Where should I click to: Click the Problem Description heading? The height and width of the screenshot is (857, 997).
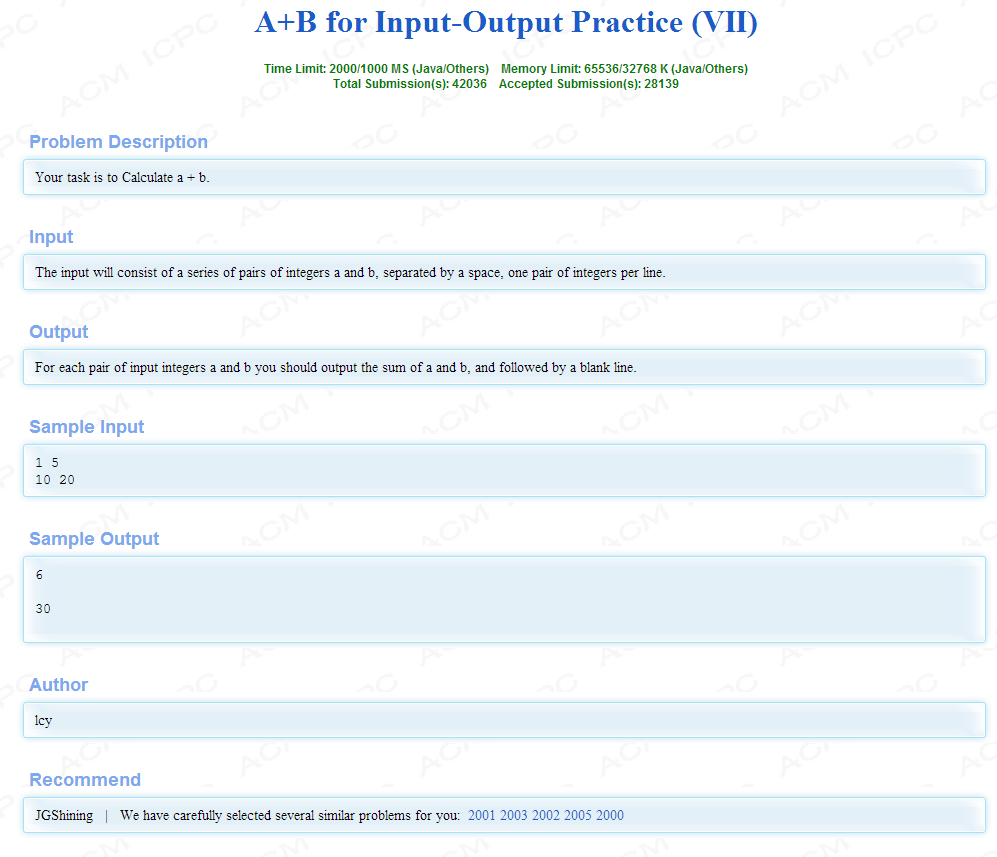(118, 142)
